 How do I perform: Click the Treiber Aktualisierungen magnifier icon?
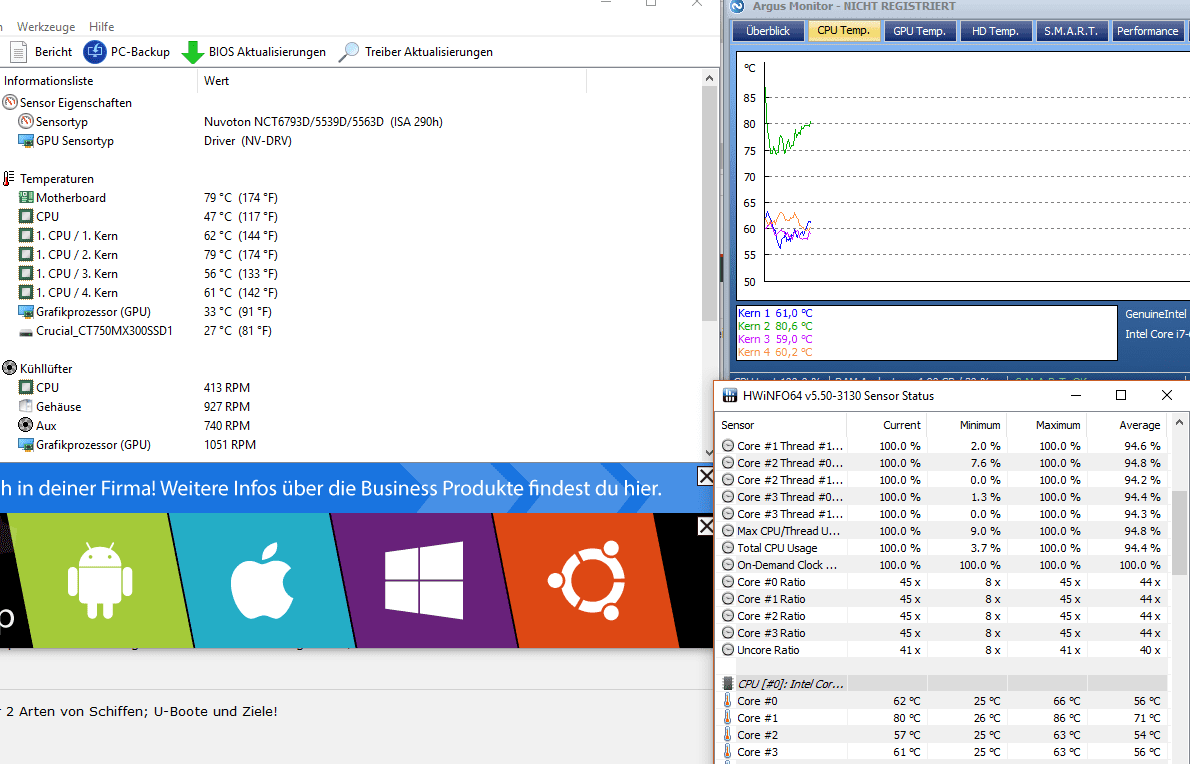(348, 52)
